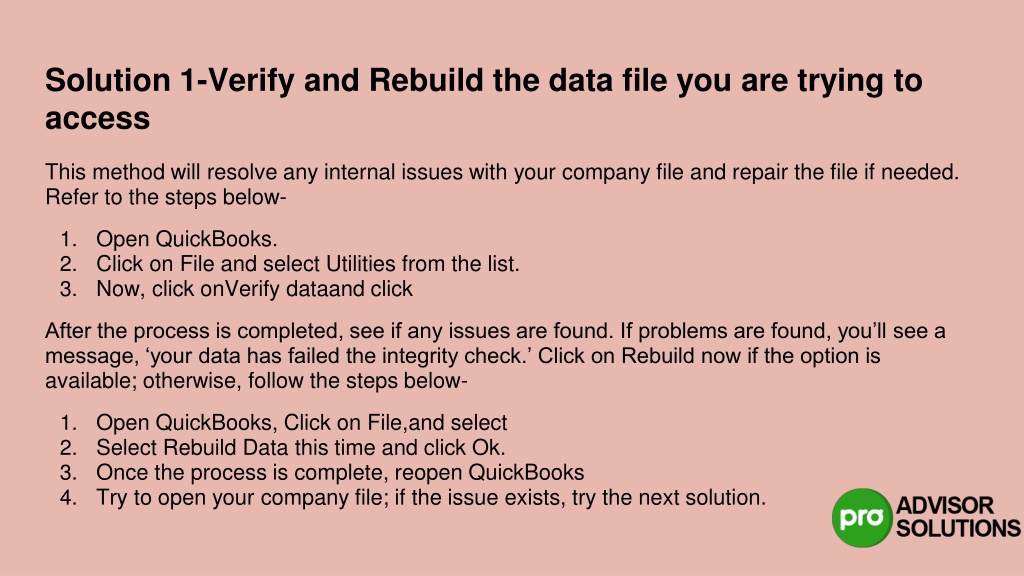Screen dimensions: 1024x576
Task: Click the Solution 1 heading text
Action: [483, 99]
